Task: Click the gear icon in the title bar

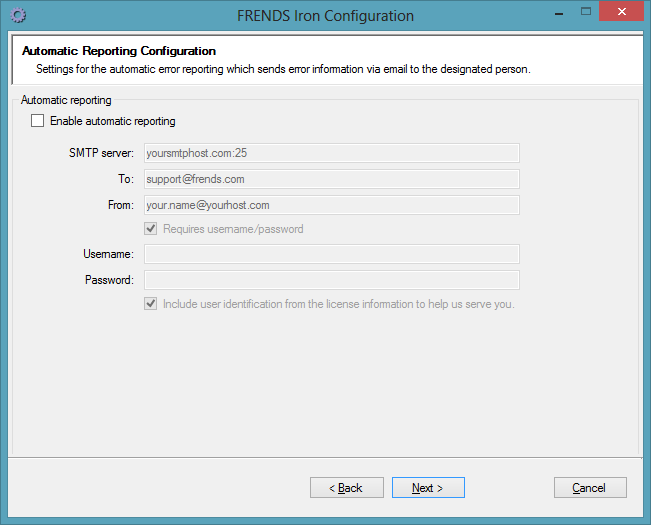Action: pos(18,15)
